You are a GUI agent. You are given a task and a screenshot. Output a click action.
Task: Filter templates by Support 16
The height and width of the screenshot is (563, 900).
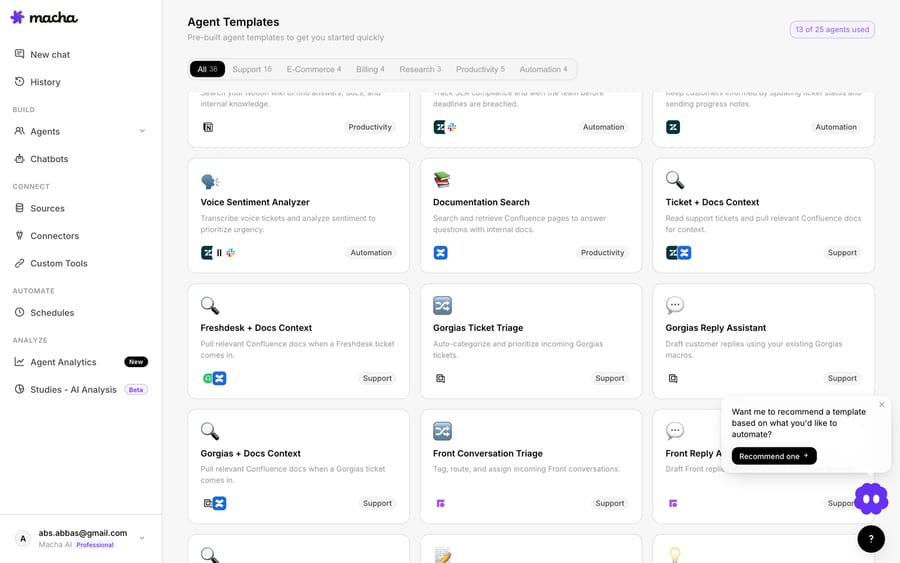[x=252, y=69]
